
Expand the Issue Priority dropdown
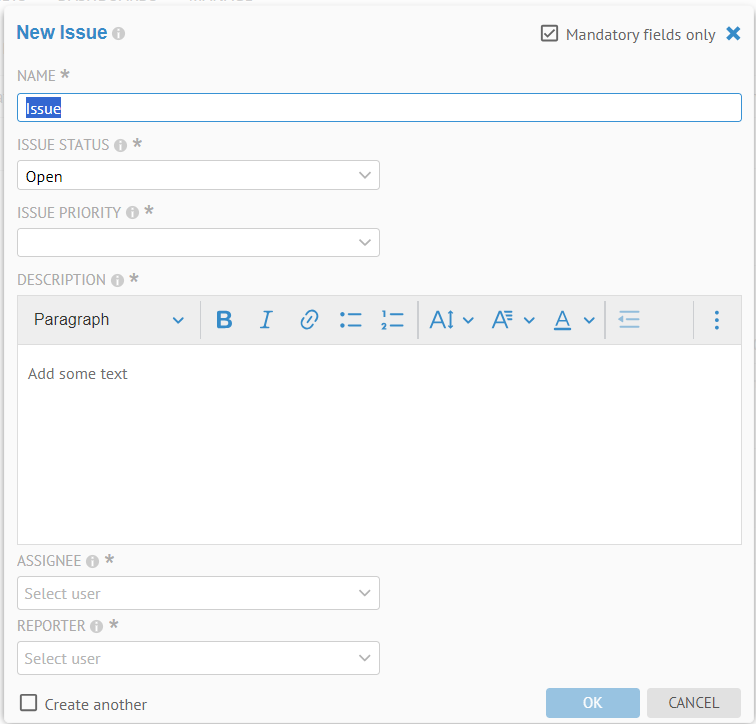click(x=198, y=243)
